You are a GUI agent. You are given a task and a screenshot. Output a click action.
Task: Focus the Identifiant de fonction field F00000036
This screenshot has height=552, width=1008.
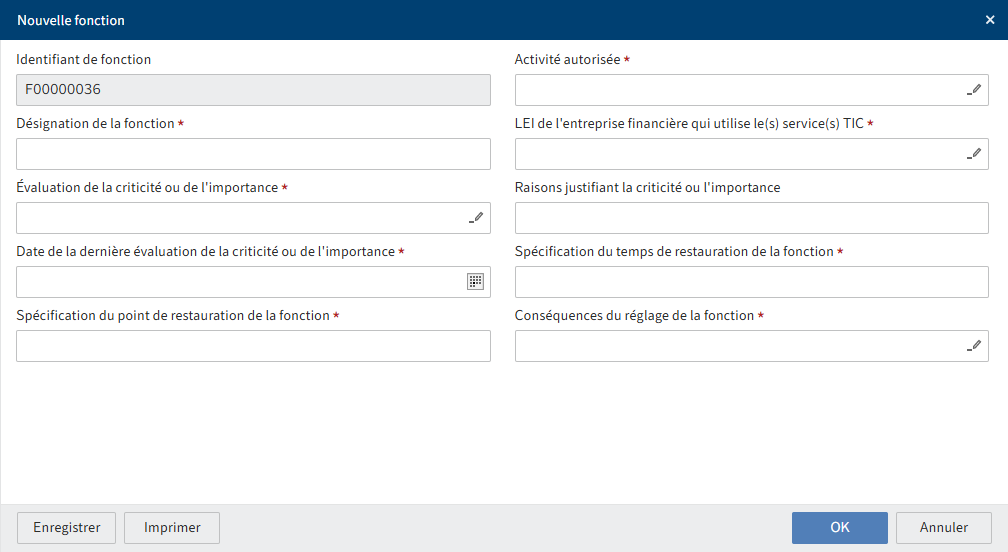click(253, 90)
